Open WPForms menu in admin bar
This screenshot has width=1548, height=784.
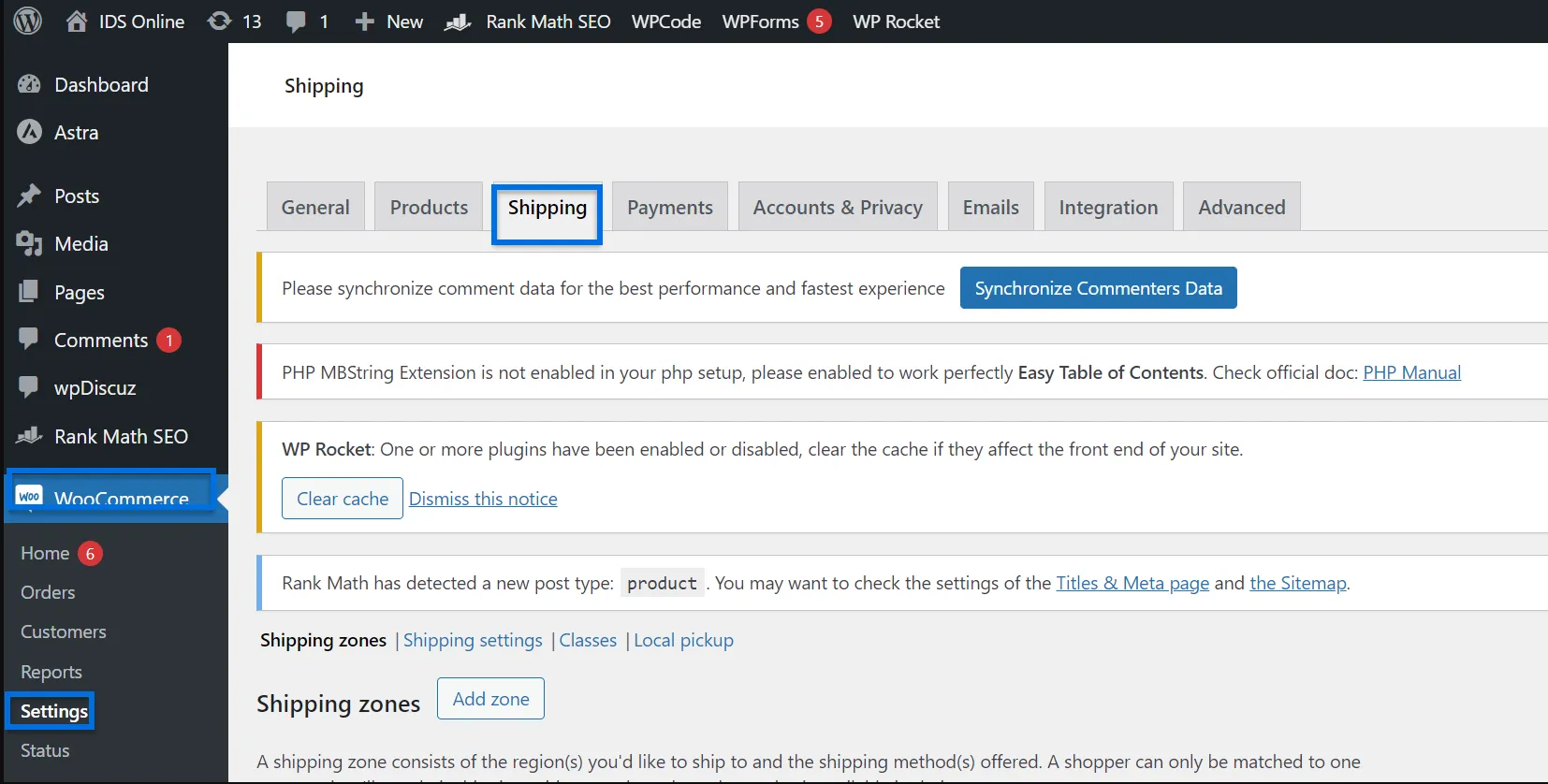(761, 22)
